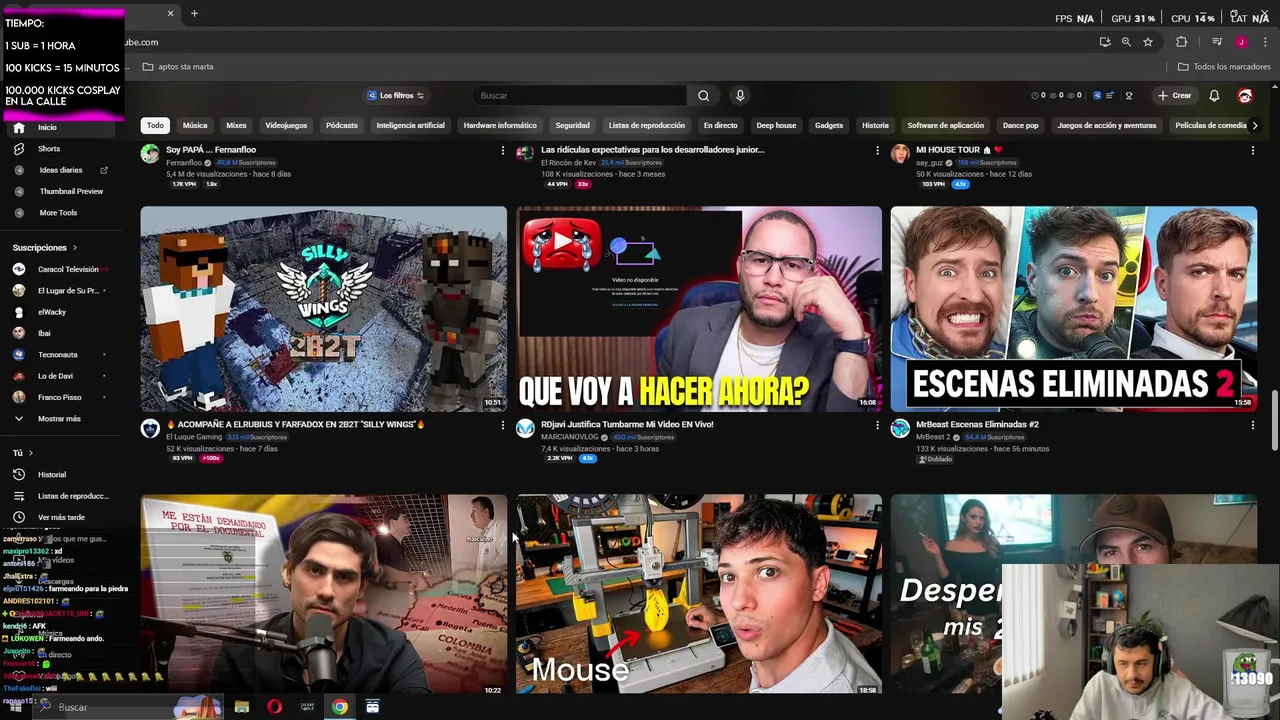Select the Pódcasts filter chip
The image size is (1280, 720).
coord(341,126)
